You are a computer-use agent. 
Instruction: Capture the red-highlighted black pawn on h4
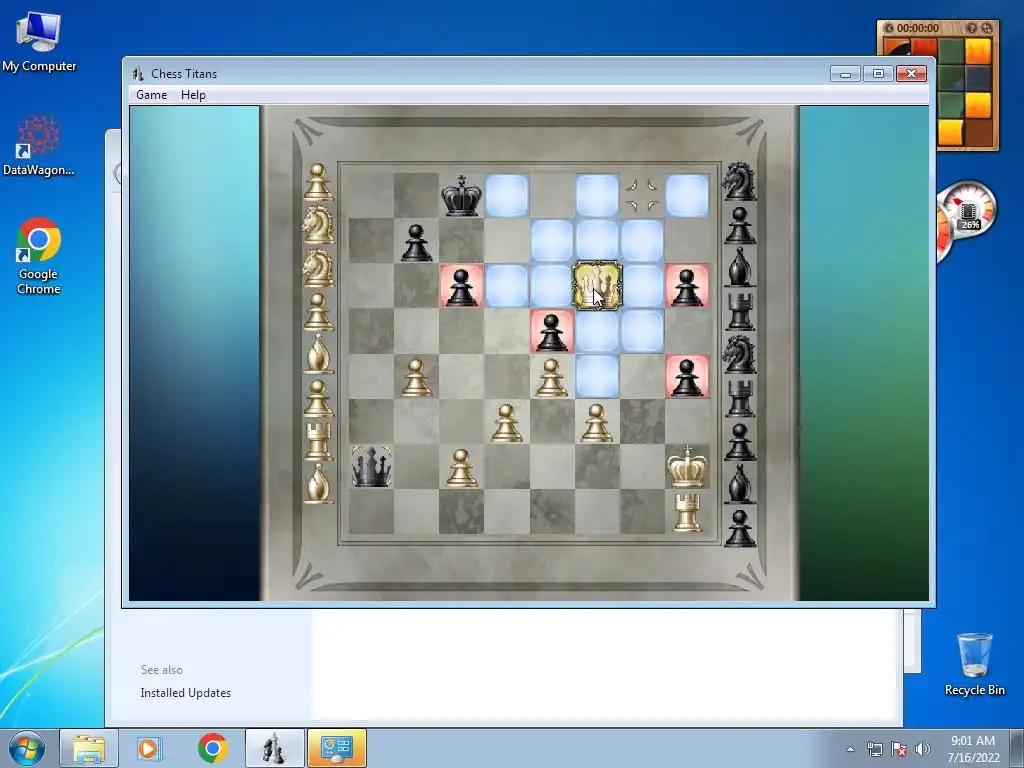point(686,376)
